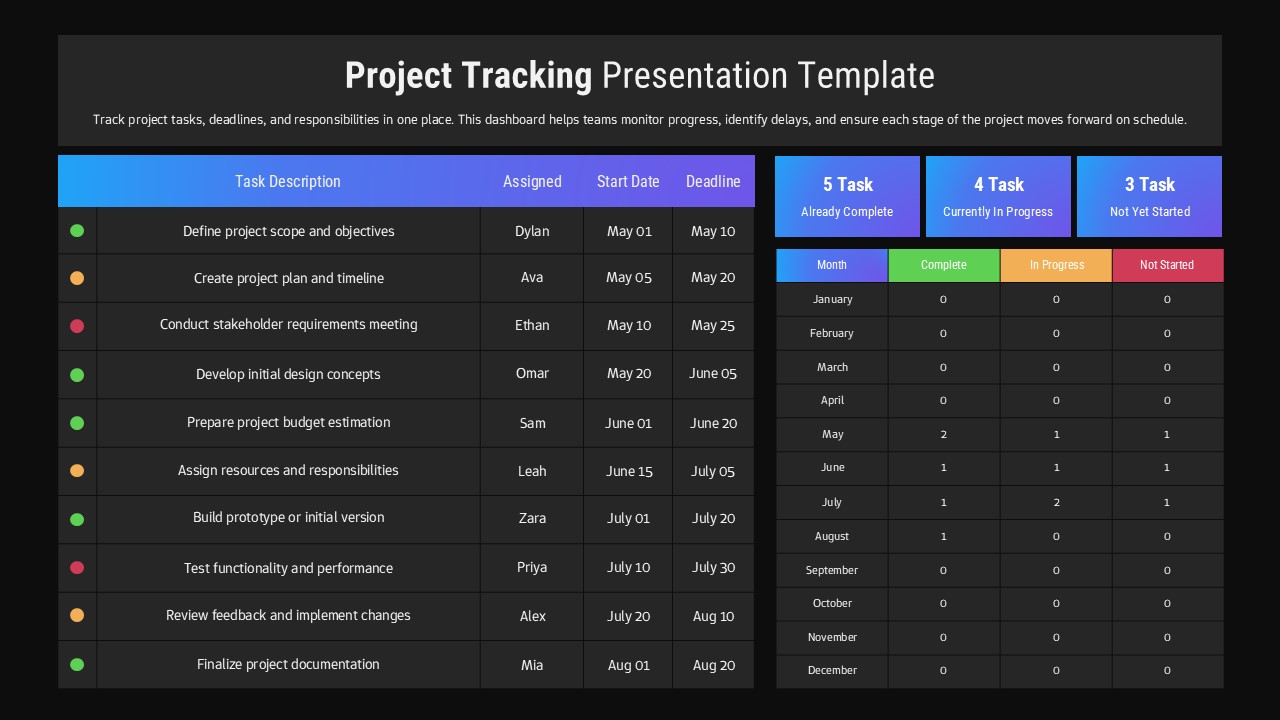Screen dimensions: 1280x720
Task: Click the assignee name Priya
Action: click(x=532, y=567)
